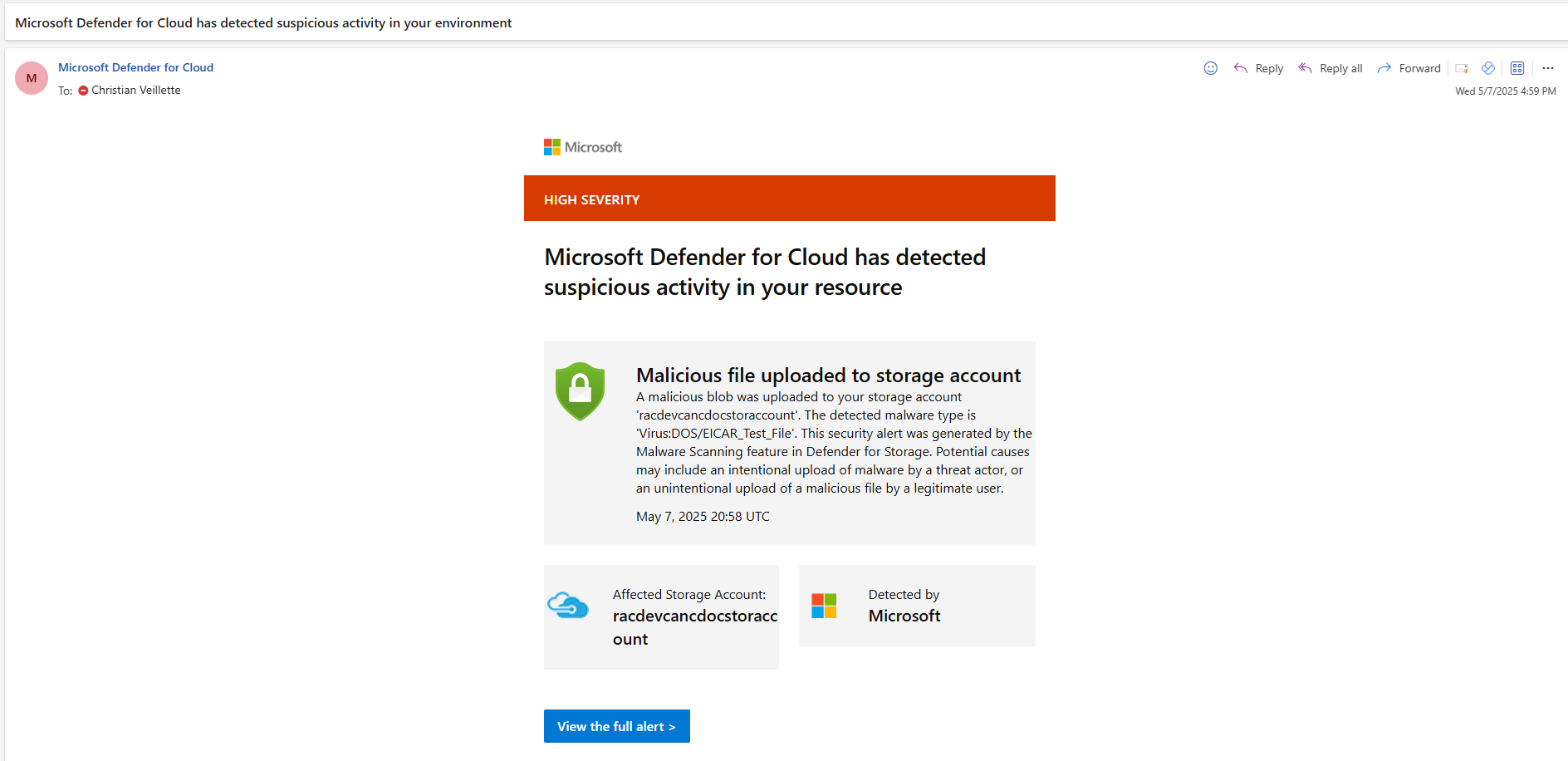This screenshot has width=1568, height=761.
Task: Click the 'racdevcancdocstoraccount' affected account name
Action: tap(695, 627)
